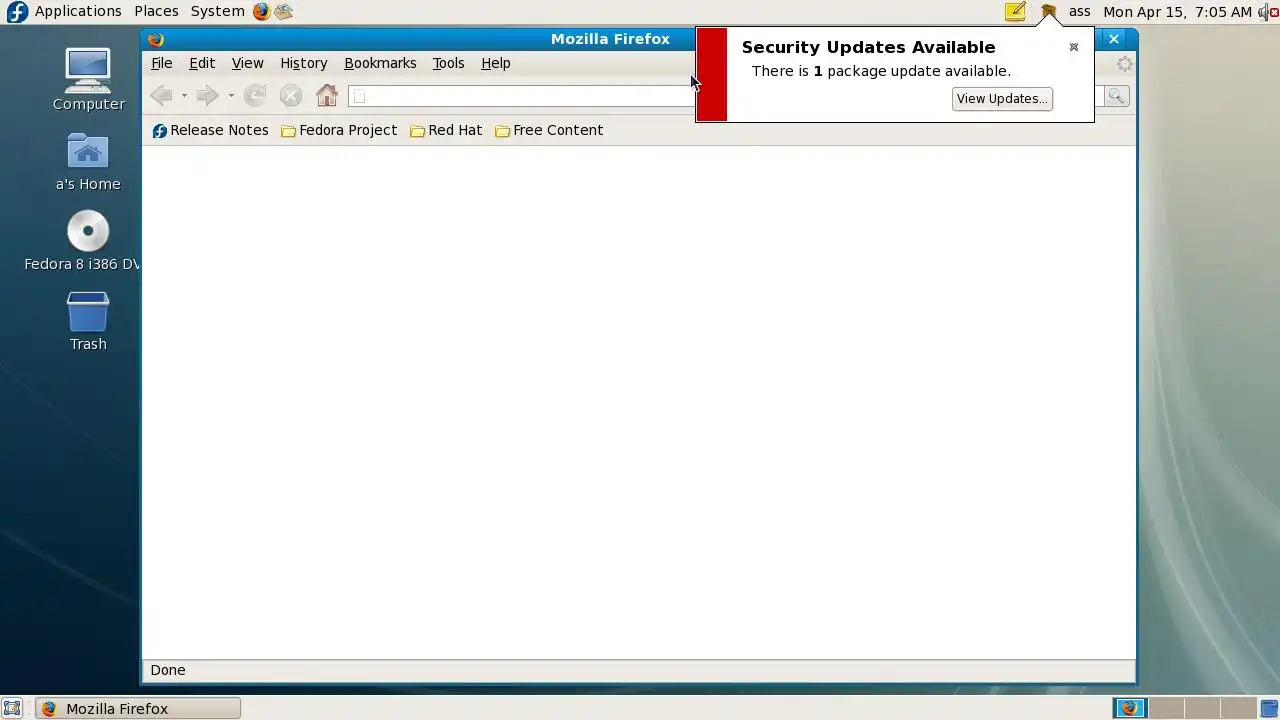Viewport: 1280px width, 720px height.
Task: Switch to first workspace with Firefox
Action: pyautogui.click(x=1131, y=708)
